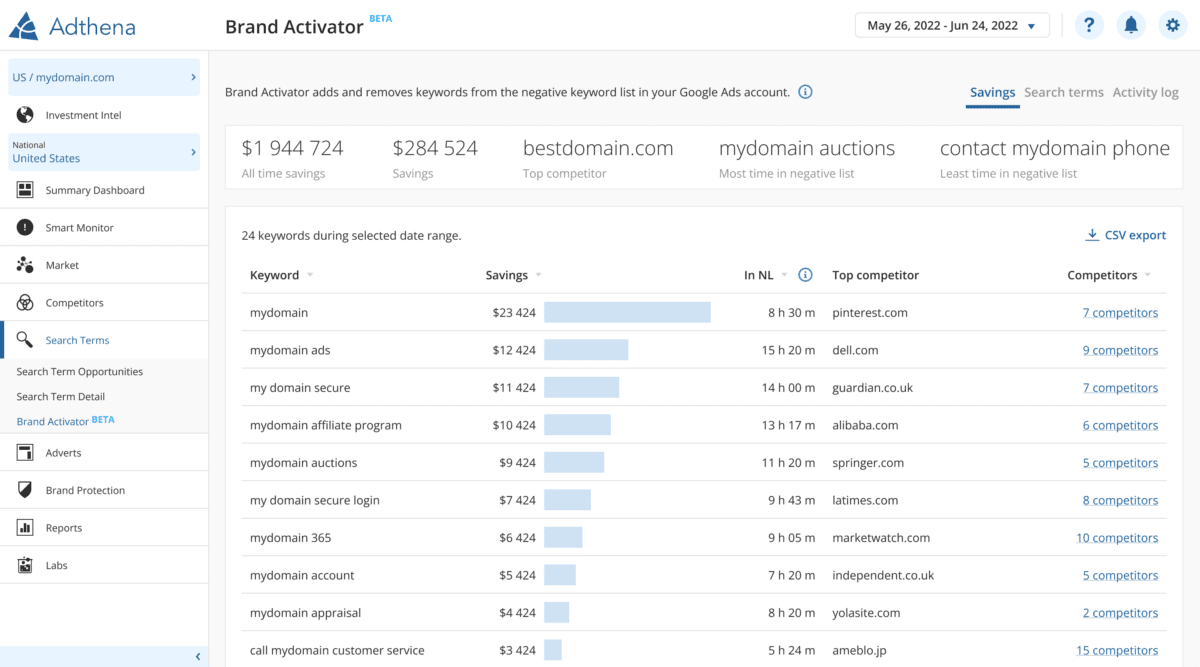Click 'contact mydomain phone' stat
Image resolution: width=1200 pixels, height=667 pixels.
[1055, 149]
